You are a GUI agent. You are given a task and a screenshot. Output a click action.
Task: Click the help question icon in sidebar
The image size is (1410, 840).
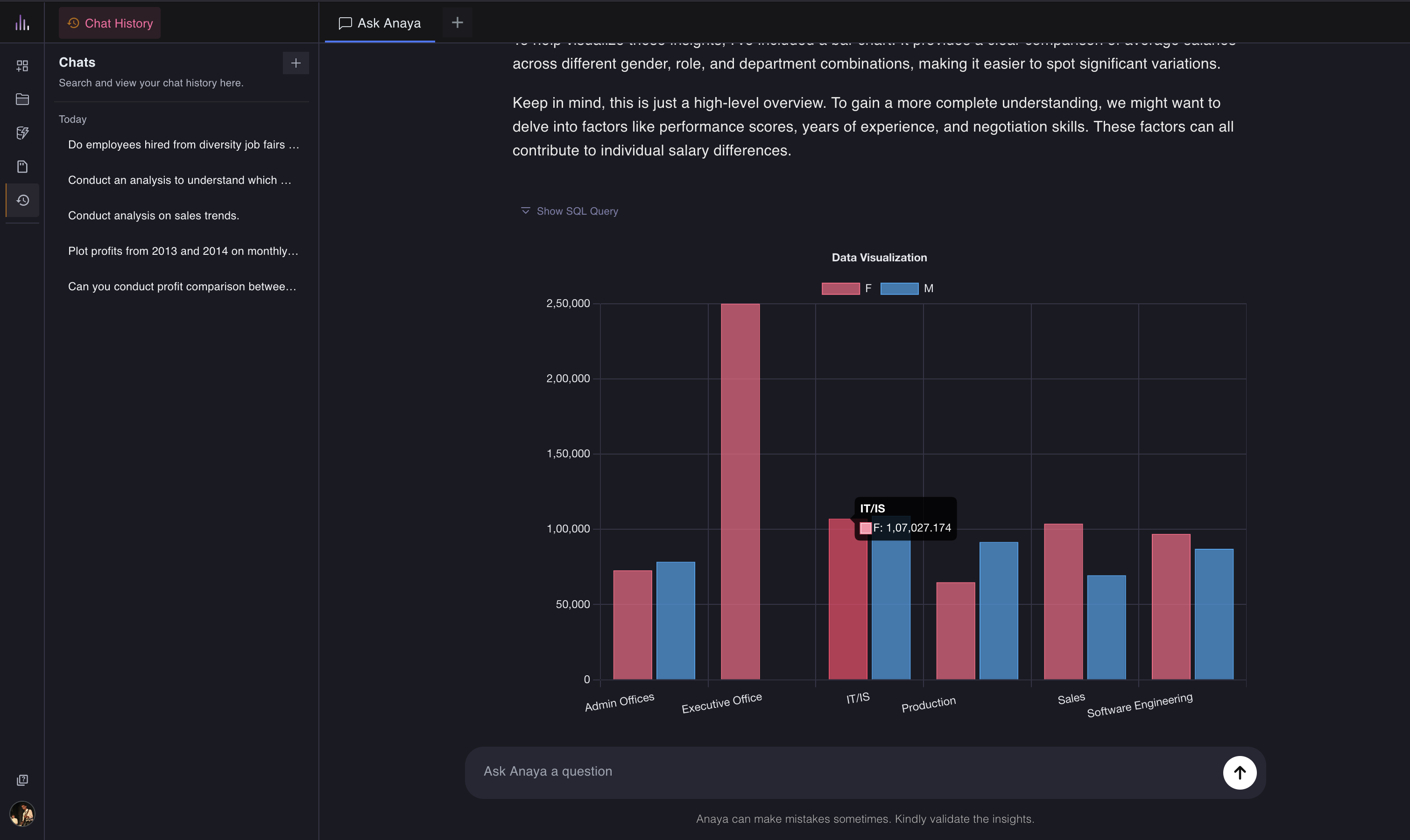point(22,780)
